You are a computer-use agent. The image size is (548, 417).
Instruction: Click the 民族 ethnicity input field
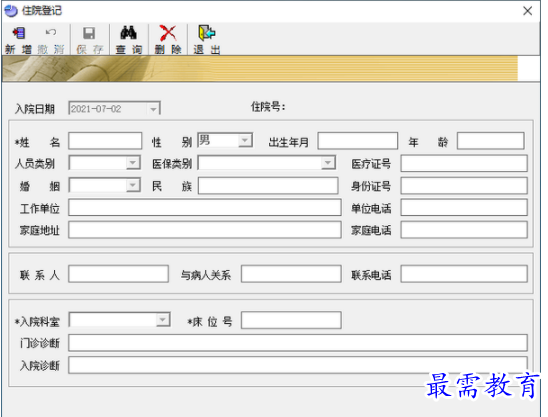[268, 186]
